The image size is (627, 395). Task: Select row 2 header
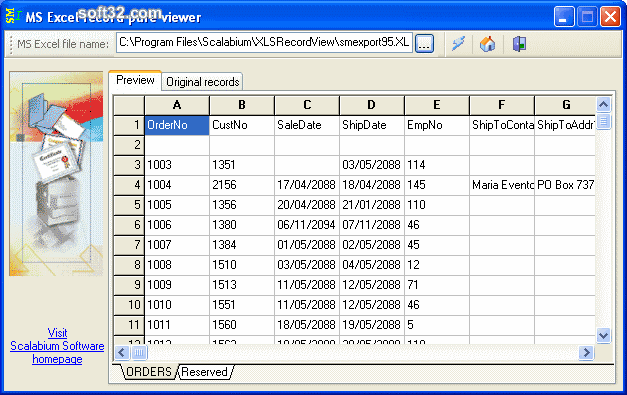point(129,145)
